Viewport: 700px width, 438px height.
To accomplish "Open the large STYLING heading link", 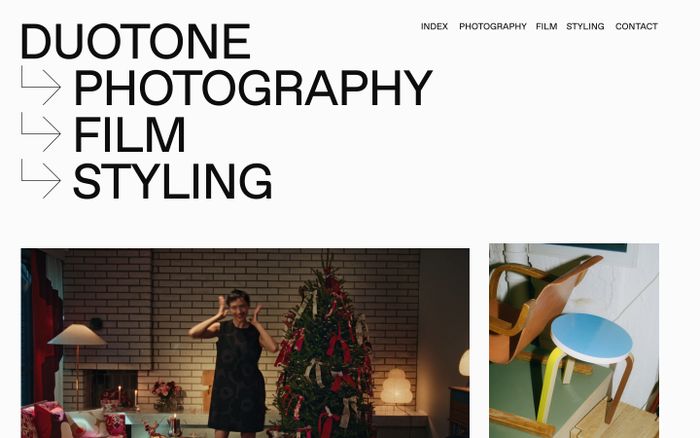I will [x=172, y=181].
